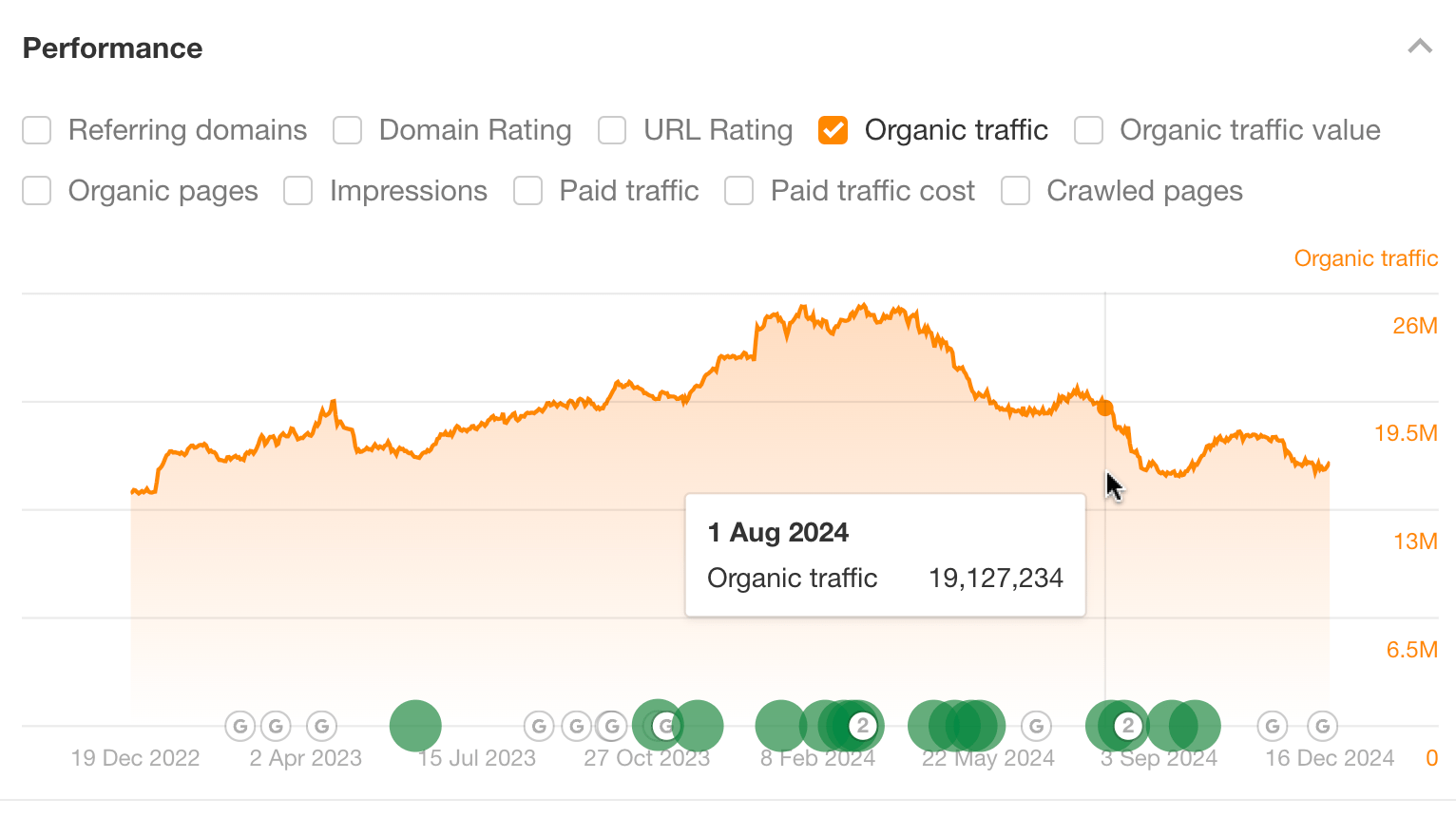The height and width of the screenshot is (817, 1456).
Task: Check the URL Rating checkbox
Action: [x=612, y=130]
